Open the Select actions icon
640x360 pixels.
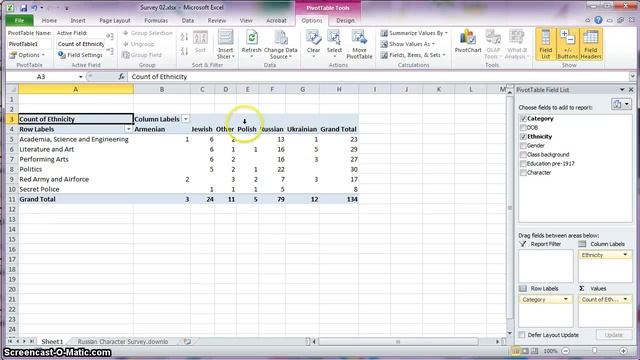334,38
